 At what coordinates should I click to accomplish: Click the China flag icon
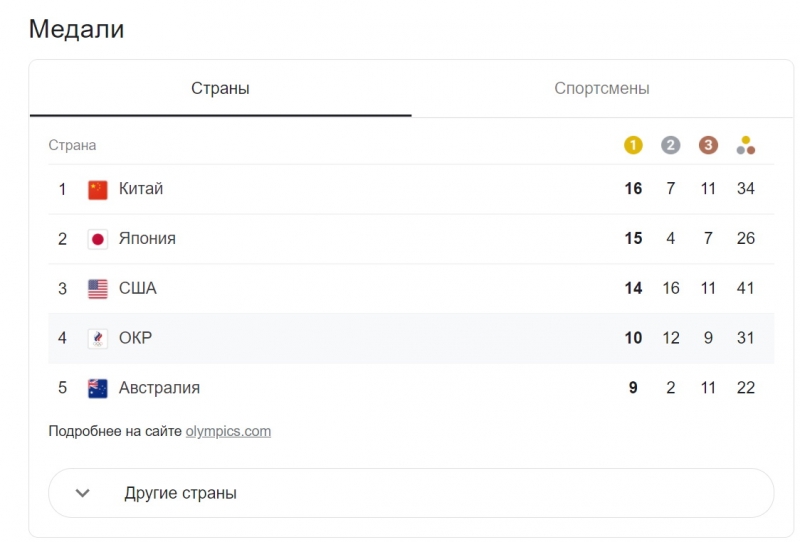point(97,189)
